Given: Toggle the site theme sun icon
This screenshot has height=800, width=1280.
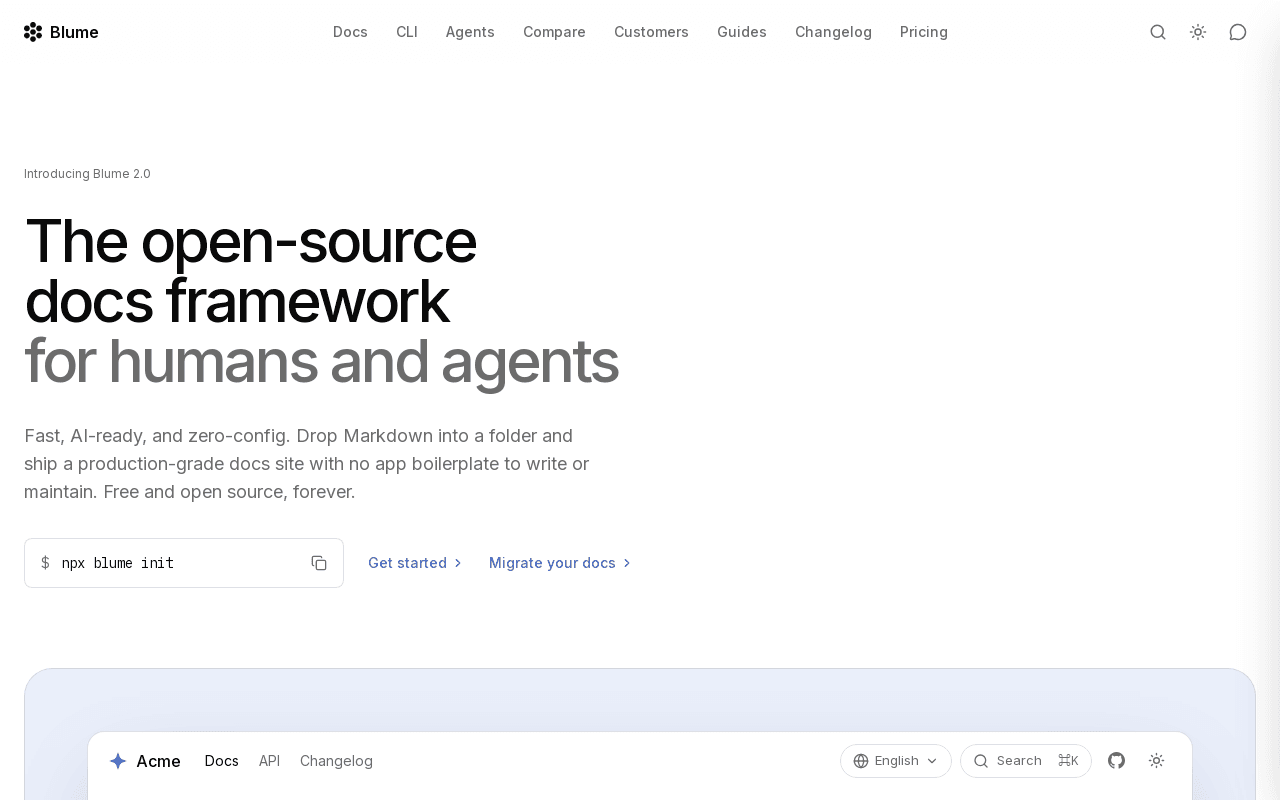Looking at the screenshot, I should [x=1198, y=32].
